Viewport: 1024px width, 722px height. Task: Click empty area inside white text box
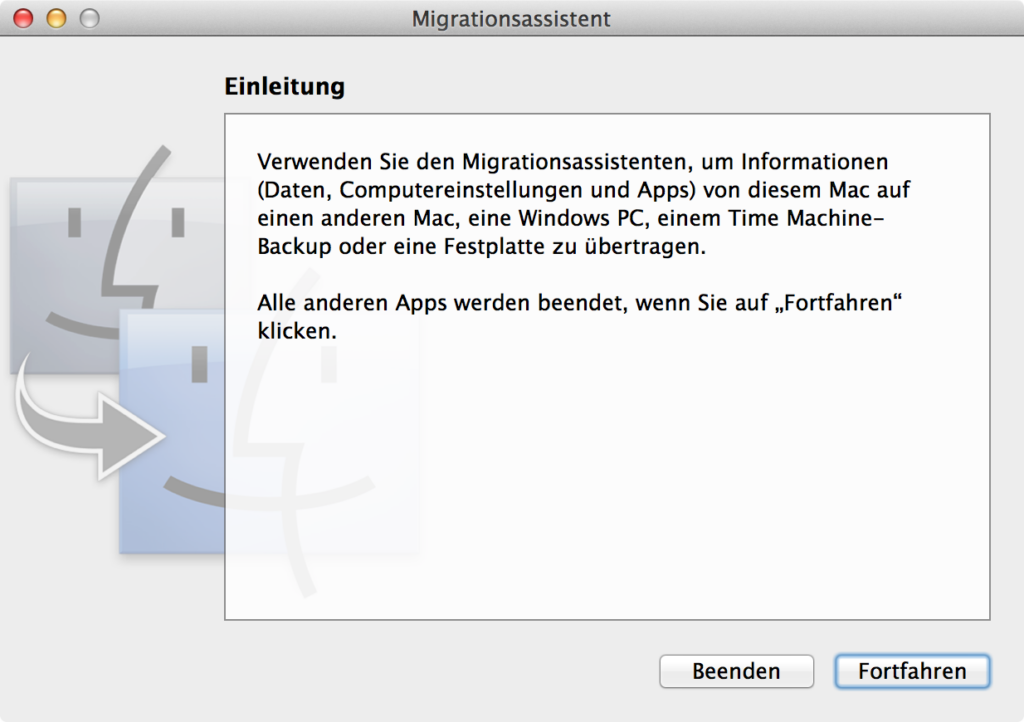click(607, 483)
